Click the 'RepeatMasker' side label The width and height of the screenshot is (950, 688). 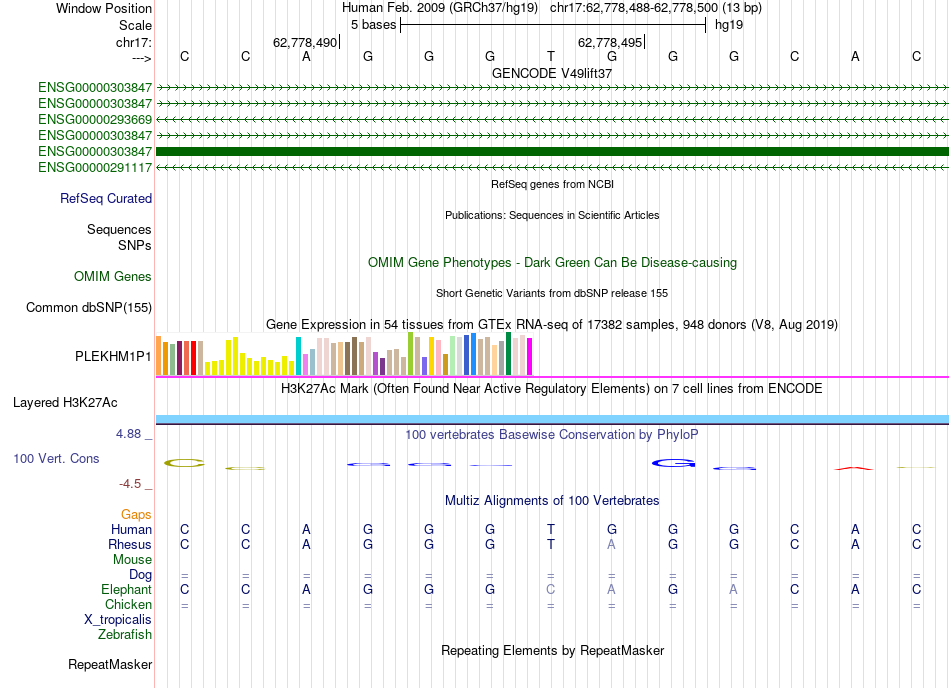pyautogui.click(x=110, y=665)
